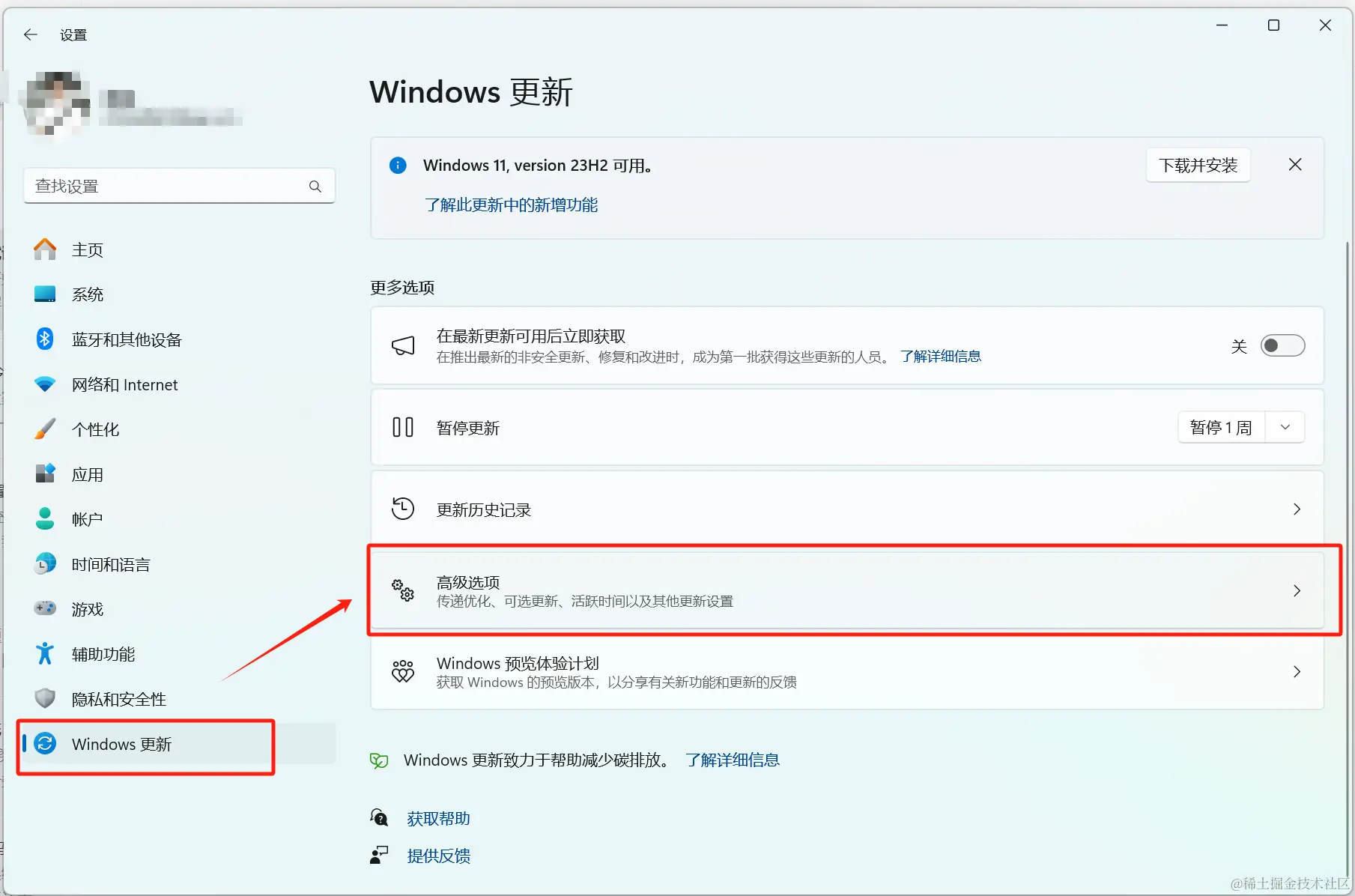
Task: Click the search magnifier icon
Action: [315, 186]
